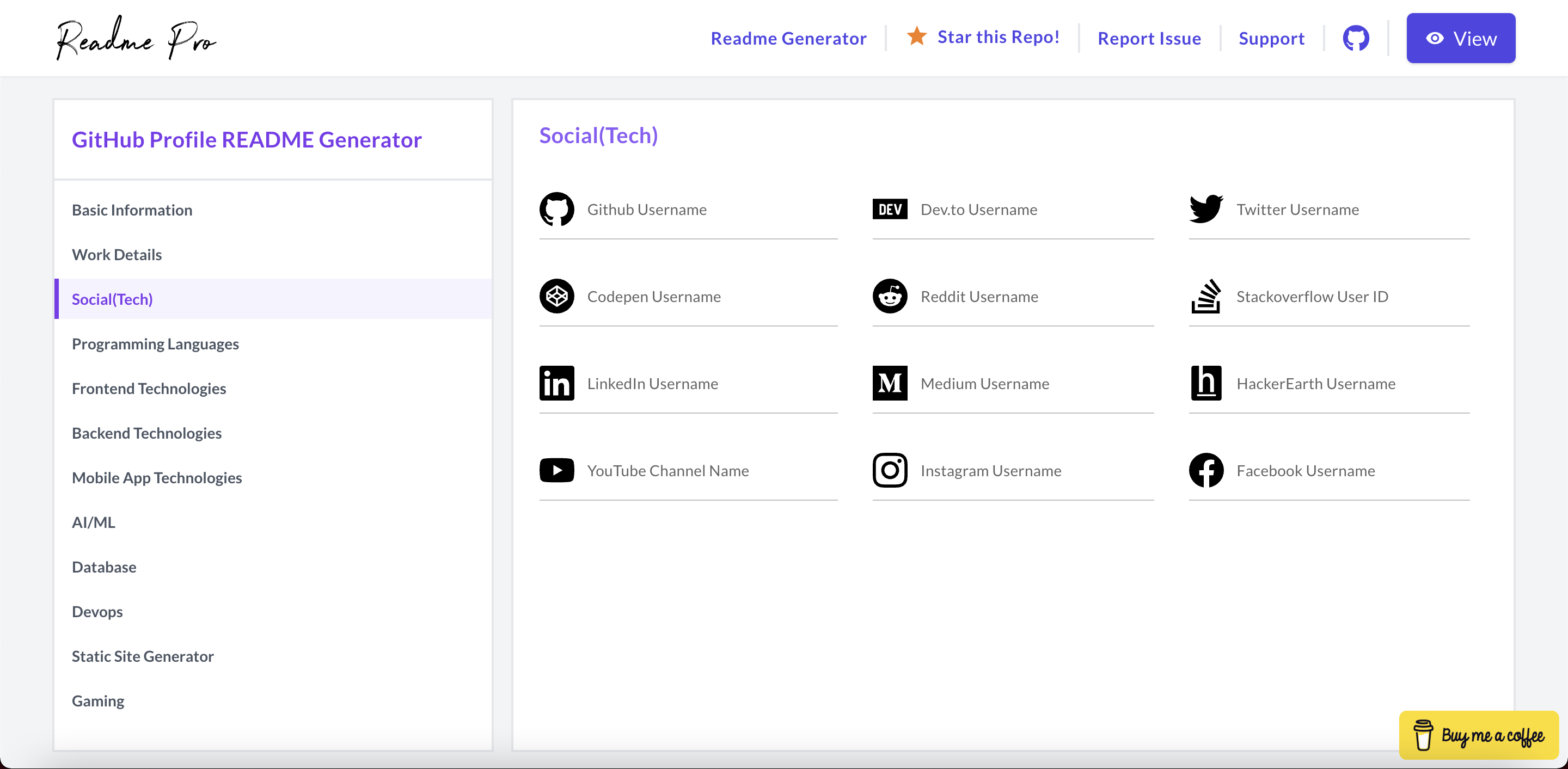Open the Report Issue link
Image resolution: width=1568 pixels, height=769 pixels.
point(1149,38)
